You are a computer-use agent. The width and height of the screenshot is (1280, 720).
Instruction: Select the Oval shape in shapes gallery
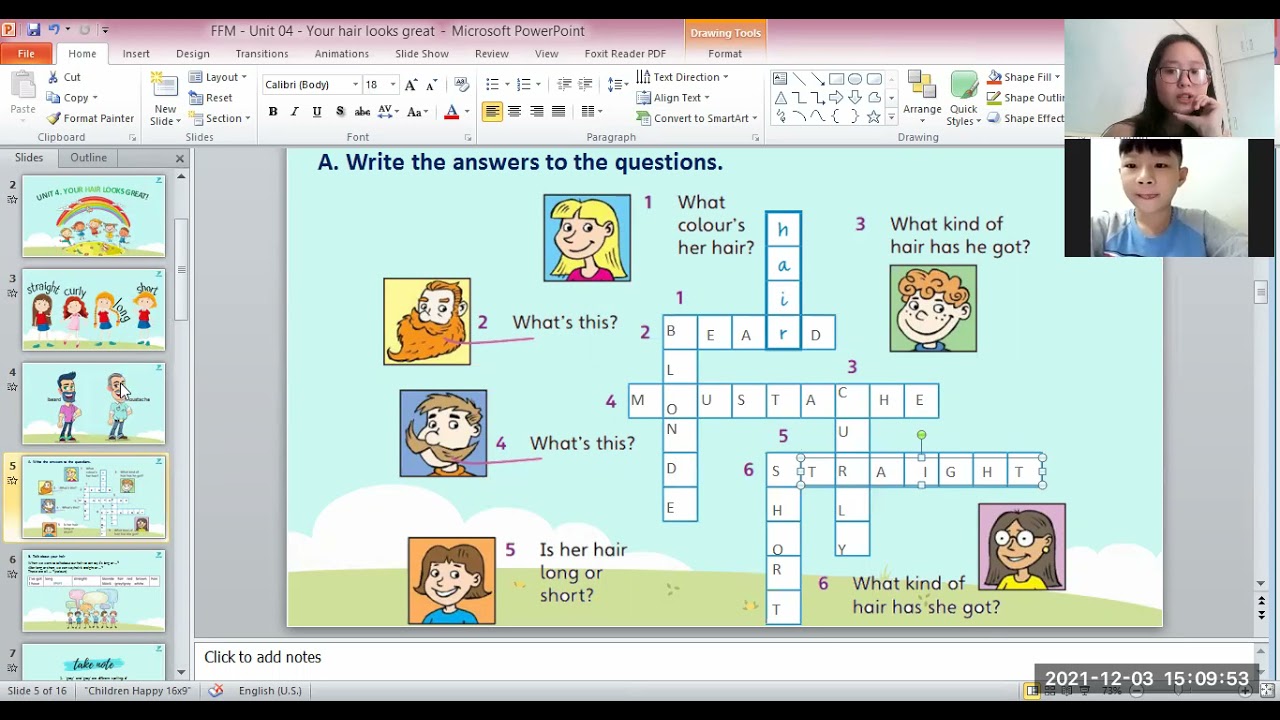tap(855, 79)
